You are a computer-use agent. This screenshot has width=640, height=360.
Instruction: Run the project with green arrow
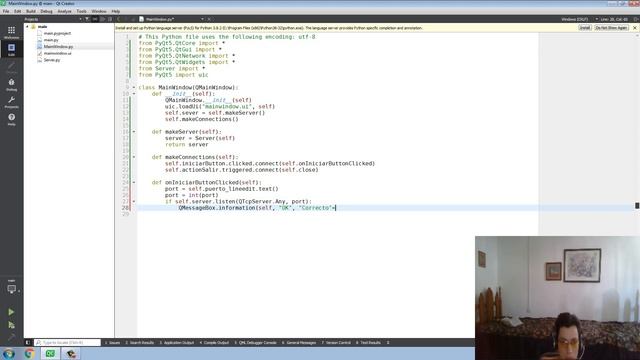11,312
